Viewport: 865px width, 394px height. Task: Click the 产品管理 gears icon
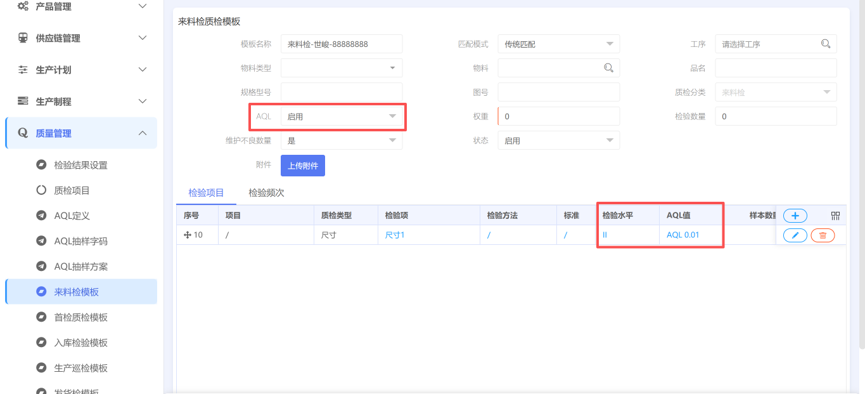23,6
